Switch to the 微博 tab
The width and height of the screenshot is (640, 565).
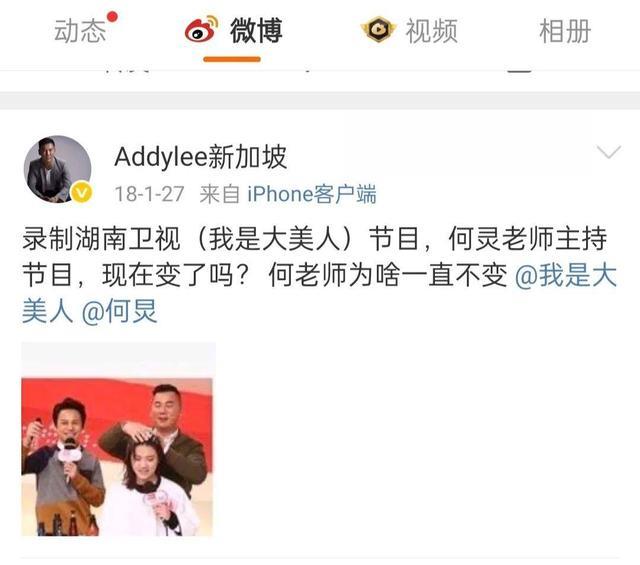click(256, 31)
